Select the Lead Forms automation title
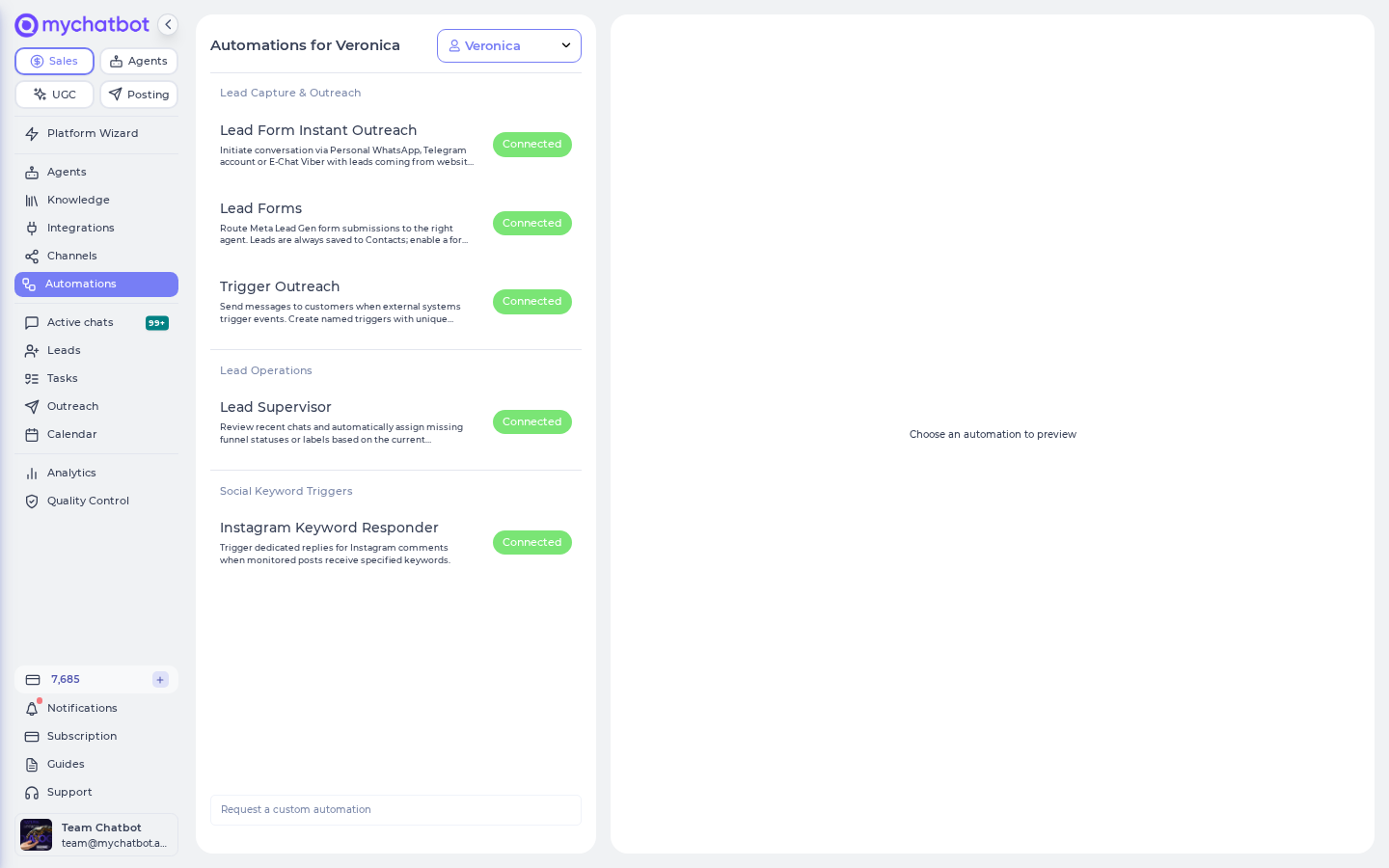 260,208
